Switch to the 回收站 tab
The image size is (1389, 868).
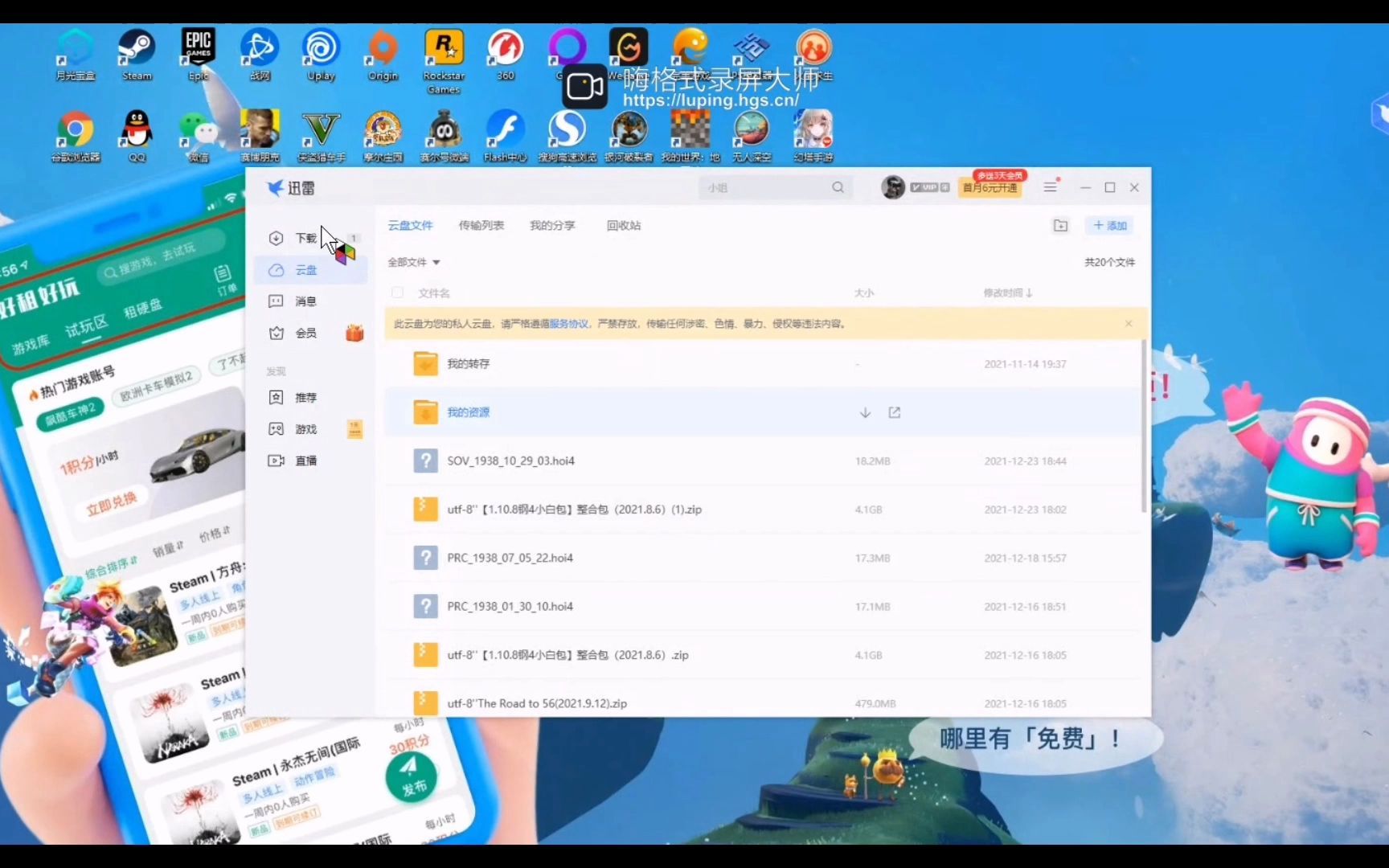pos(624,226)
